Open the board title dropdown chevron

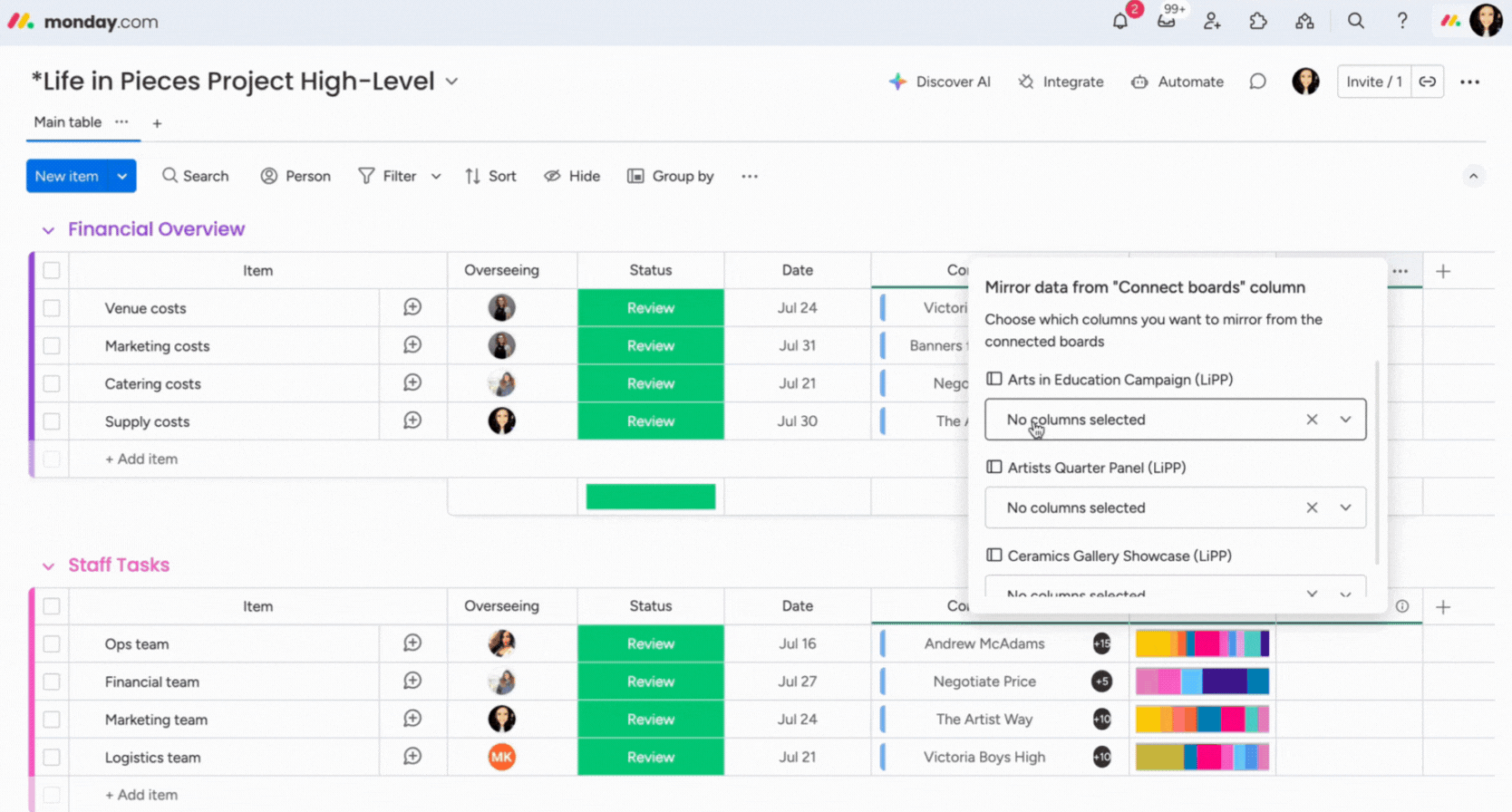coord(451,82)
